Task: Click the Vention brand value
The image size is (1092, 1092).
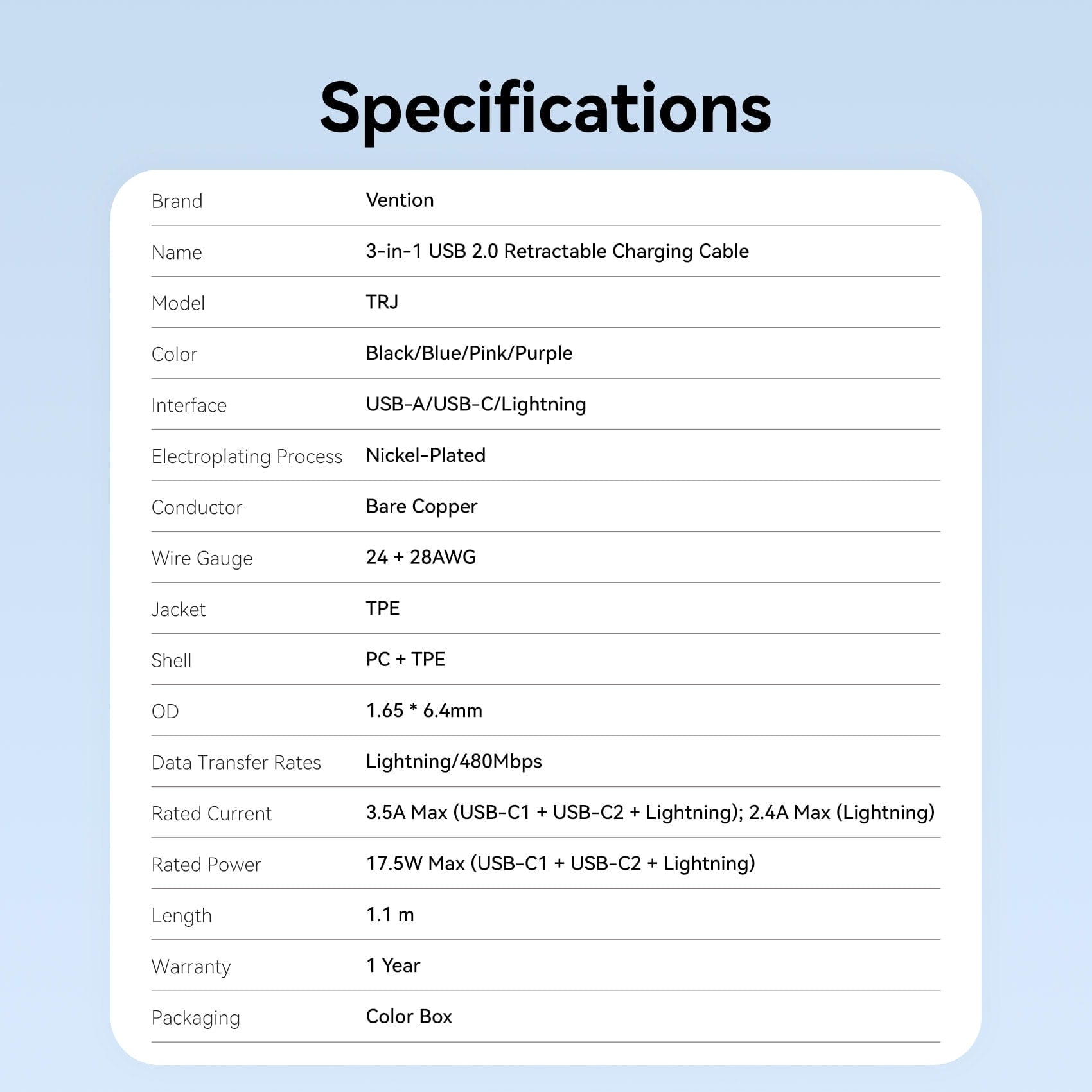Action: click(x=400, y=200)
